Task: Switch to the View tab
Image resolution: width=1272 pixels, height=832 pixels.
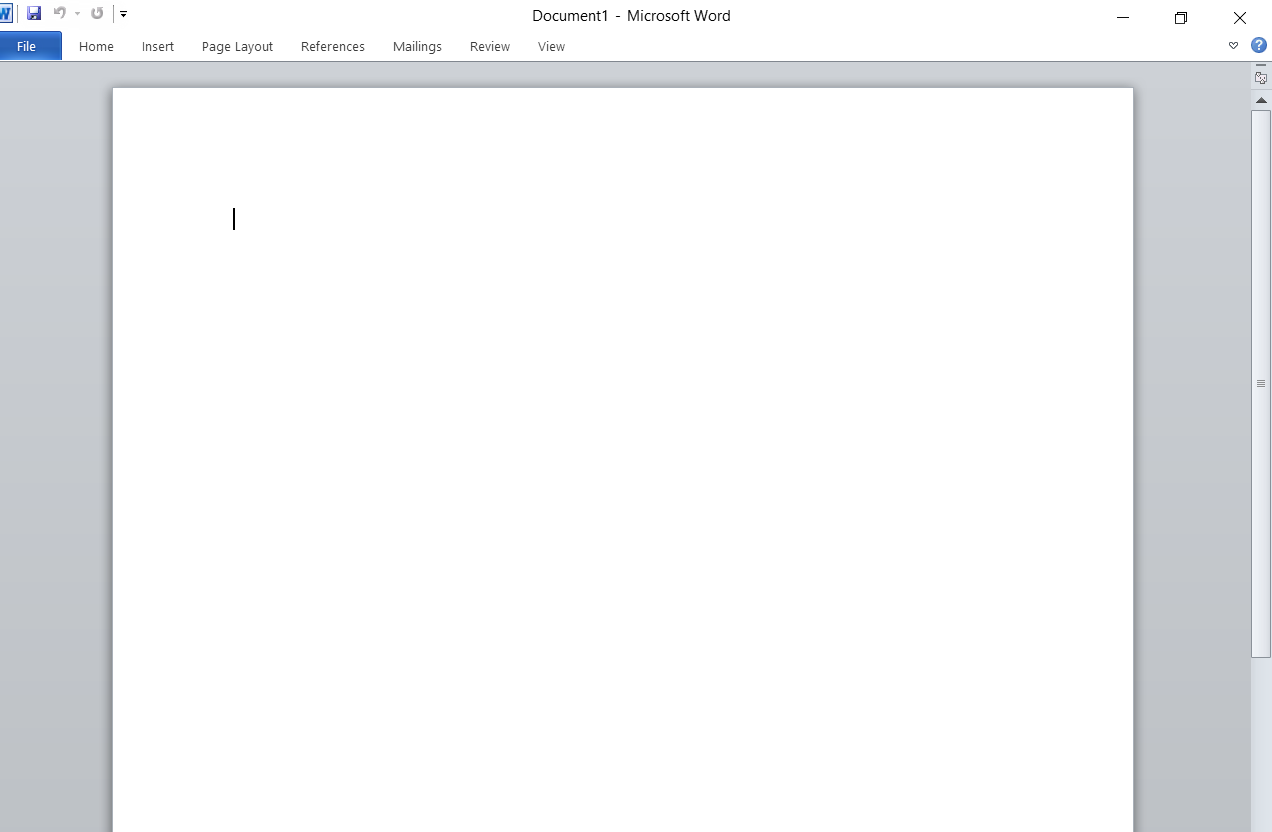Action: point(551,46)
